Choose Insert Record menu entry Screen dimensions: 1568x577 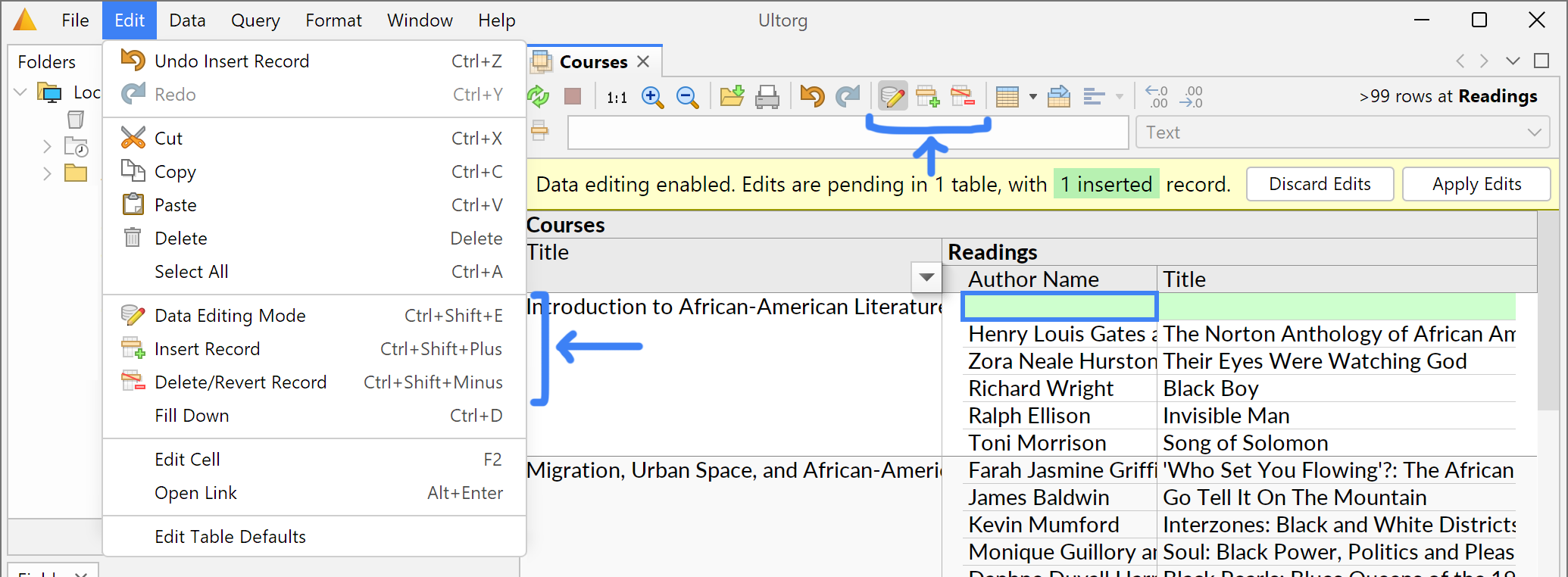click(x=314, y=349)
